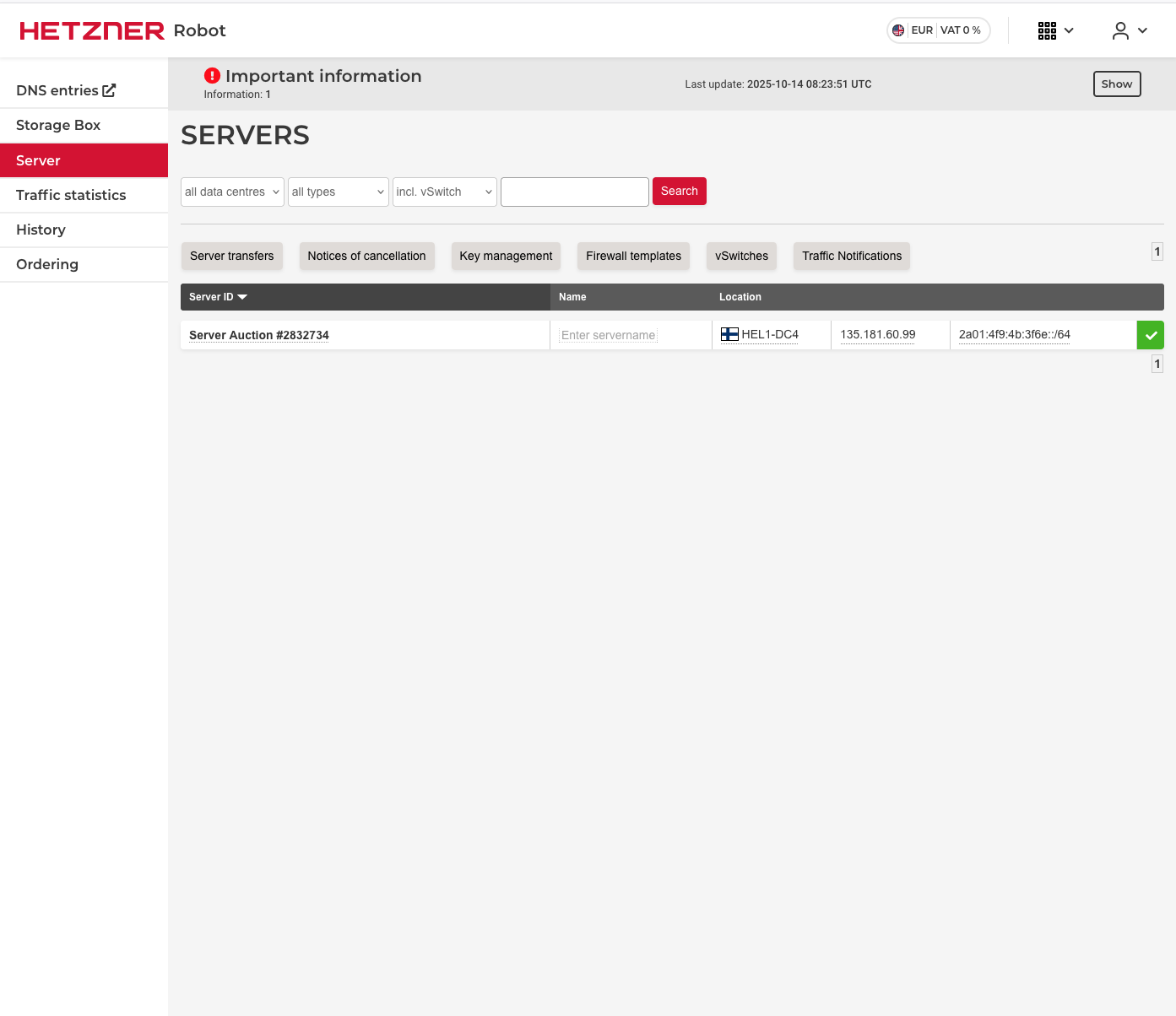The height and width of the screenshot is (1016, 1176).
Task: Open Traffic statistics in sidebar
Action: pyautogui.click(x=71, y=195)
